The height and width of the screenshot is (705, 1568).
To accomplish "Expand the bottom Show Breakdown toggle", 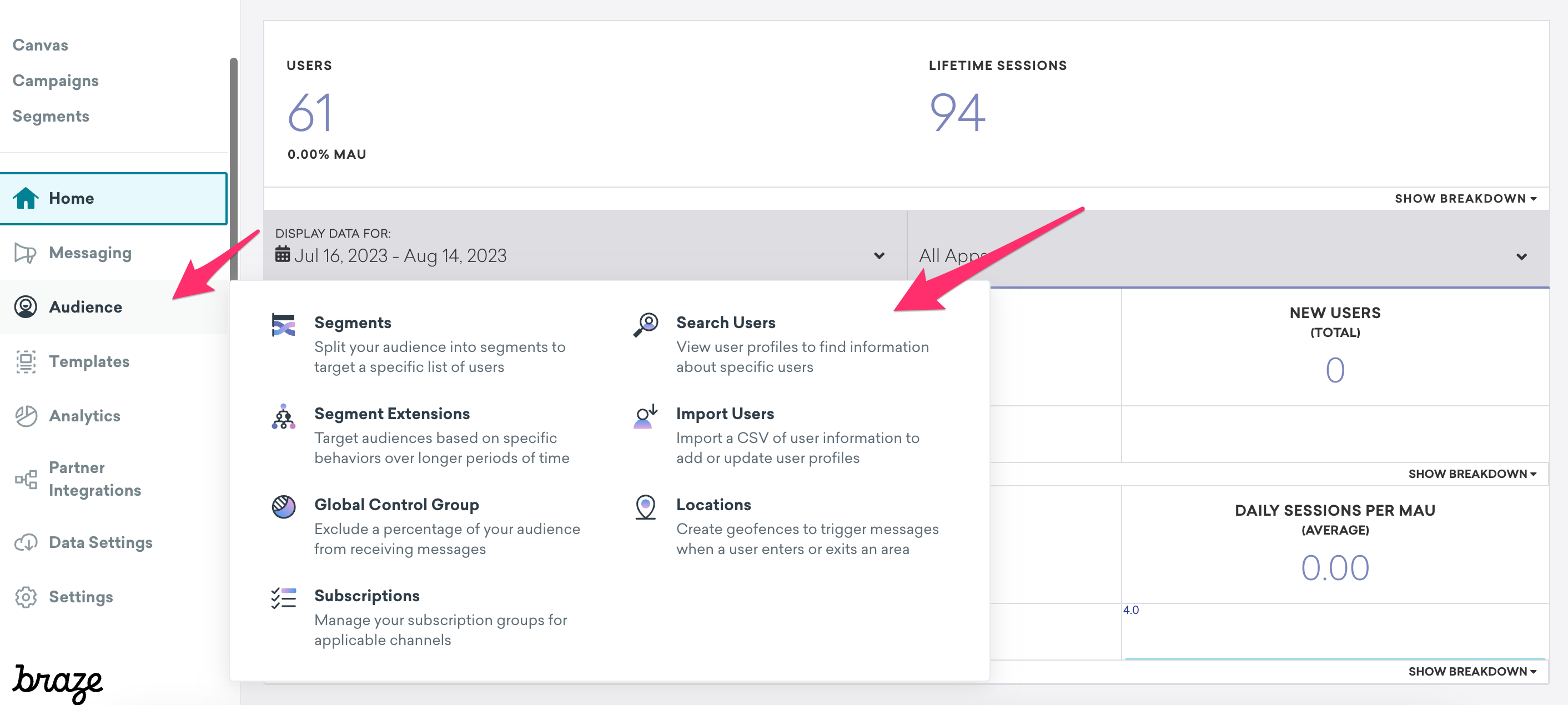I will [x=1472, y=671].
